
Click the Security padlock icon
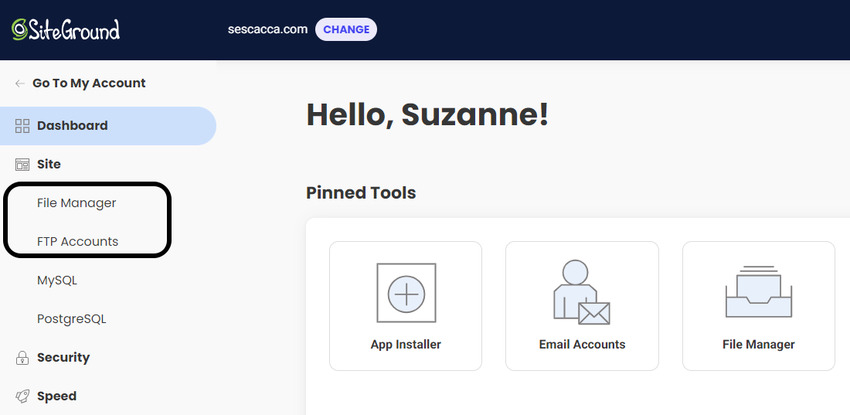coord(22,358)
